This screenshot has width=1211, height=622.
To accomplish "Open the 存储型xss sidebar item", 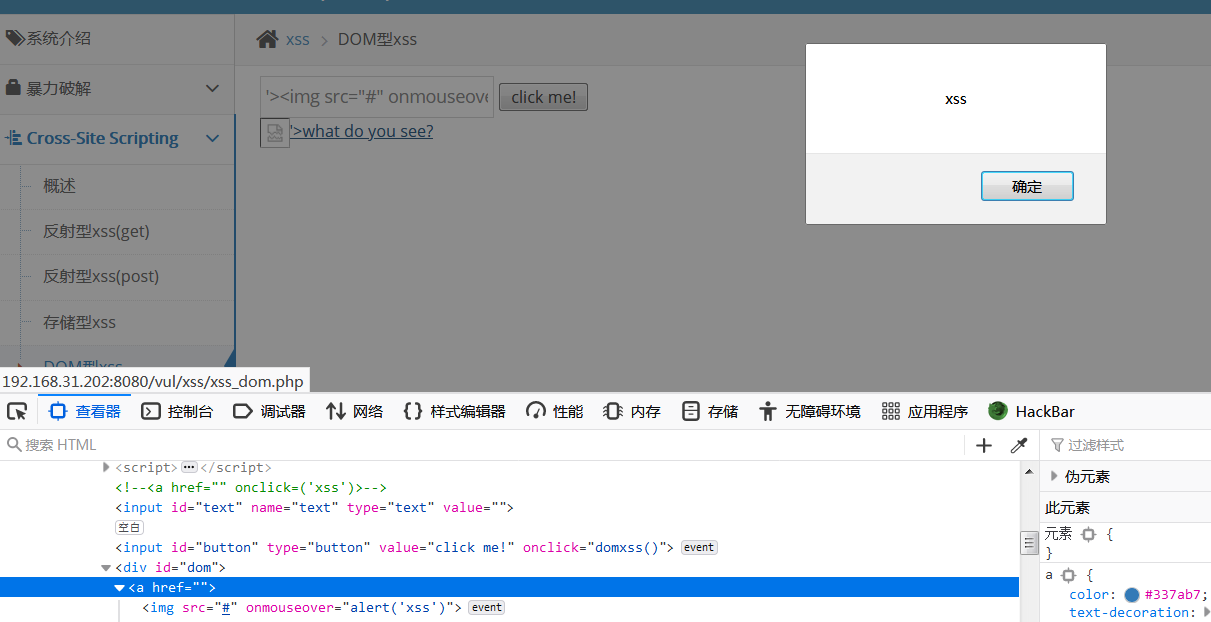I will tap(79, 322).
